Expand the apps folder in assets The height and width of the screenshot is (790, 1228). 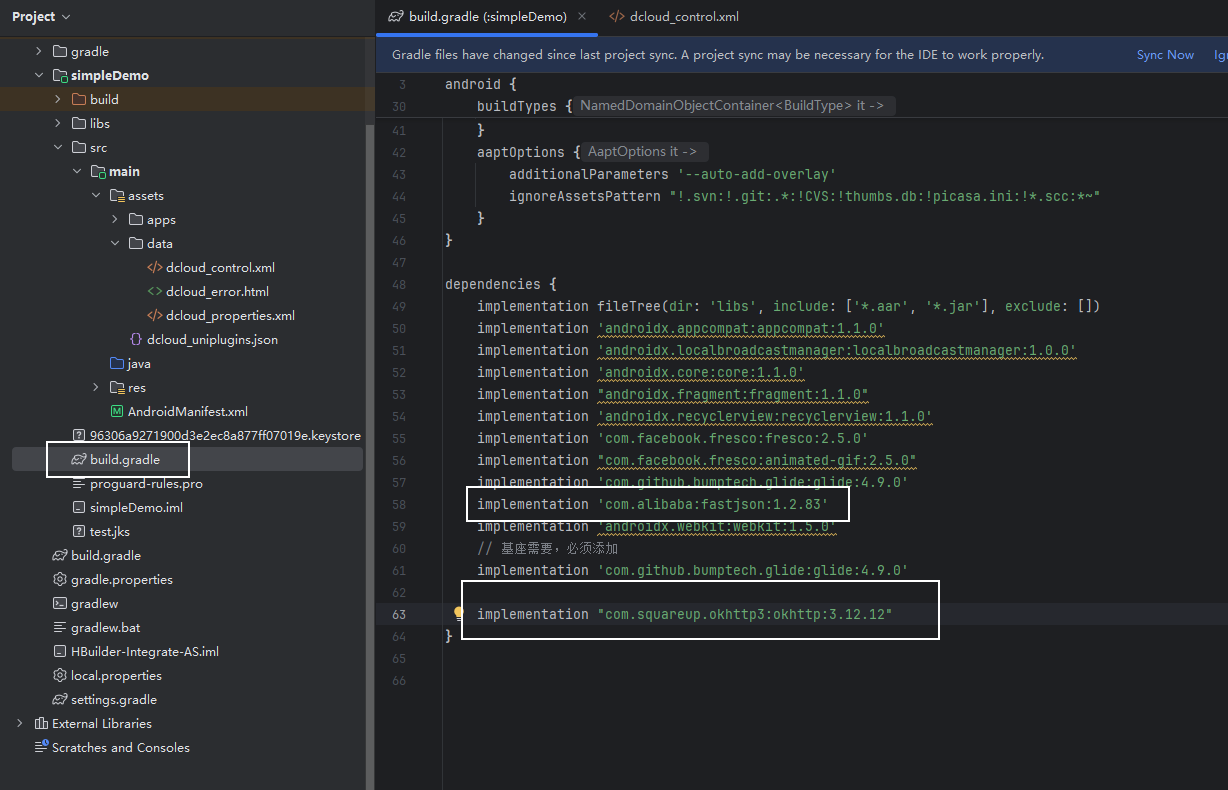pyautogui.click(x=115, y=219)
